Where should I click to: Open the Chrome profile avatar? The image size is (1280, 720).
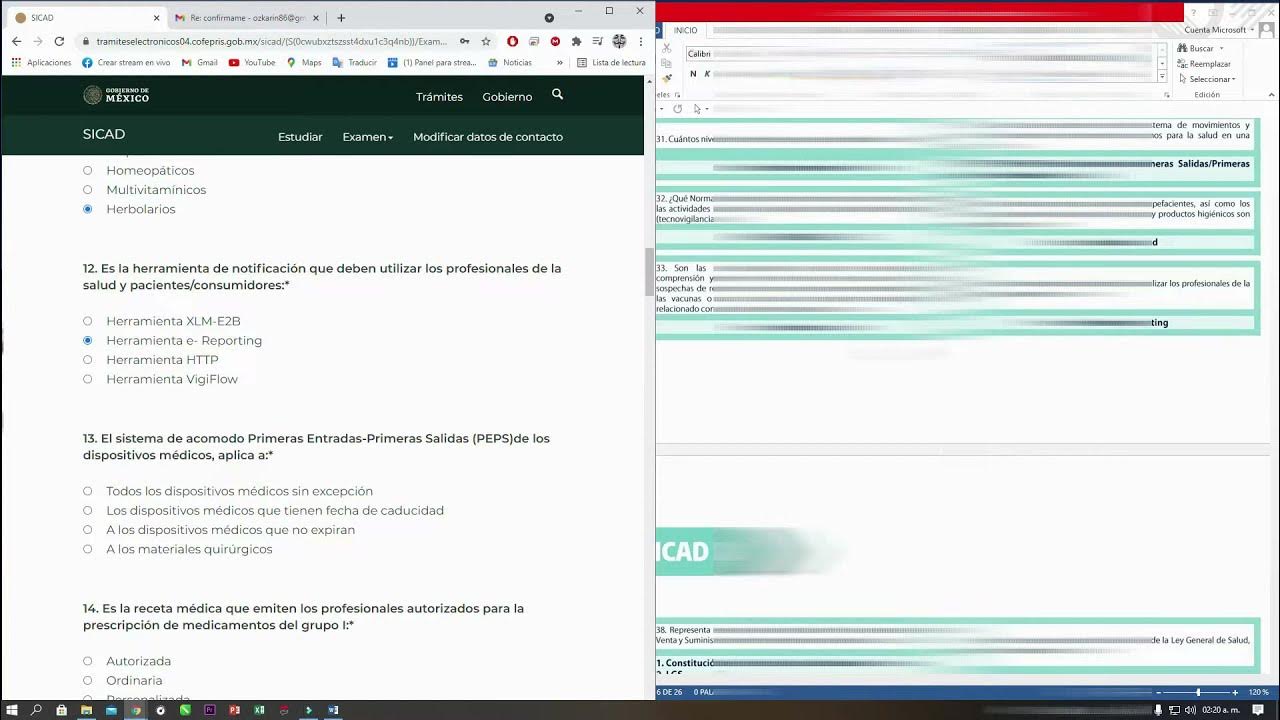[619, 41]
